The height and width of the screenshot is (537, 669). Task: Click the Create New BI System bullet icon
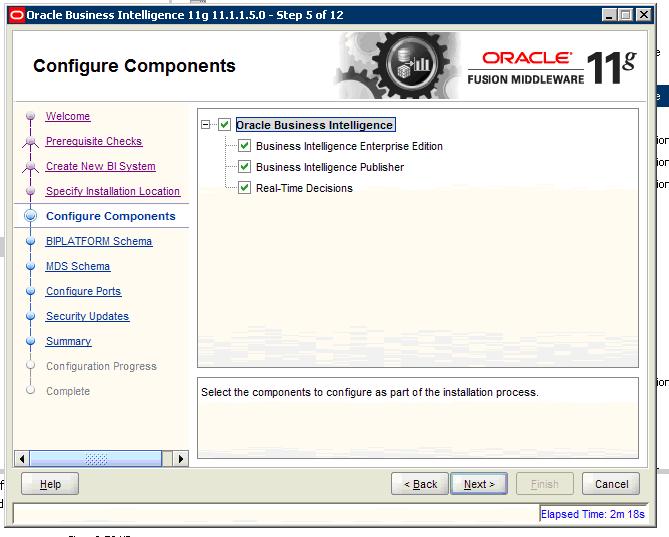pos(30,166)
